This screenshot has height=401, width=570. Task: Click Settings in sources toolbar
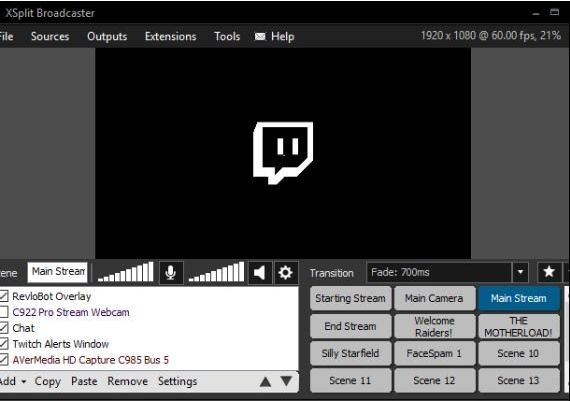tap(177, 381)
